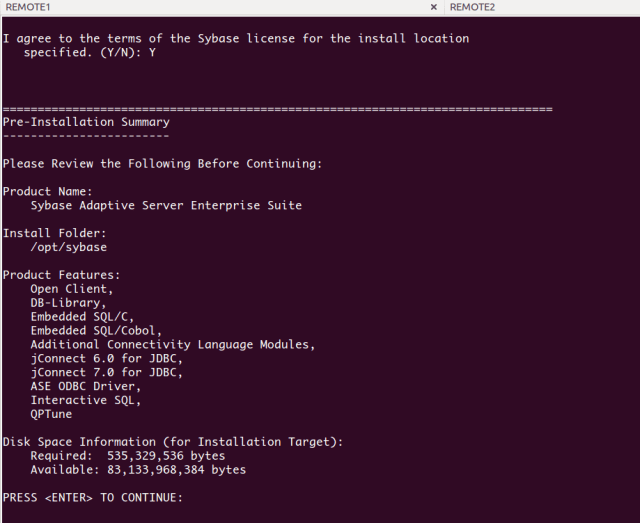Click the 'QPTune' feature line

pos(51,414)
